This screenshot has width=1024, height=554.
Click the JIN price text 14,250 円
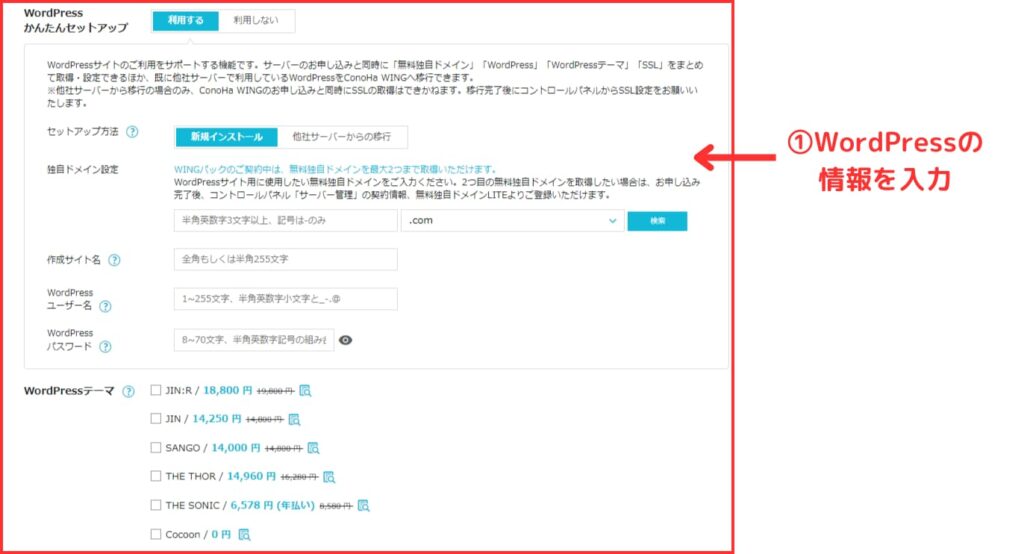217,419
